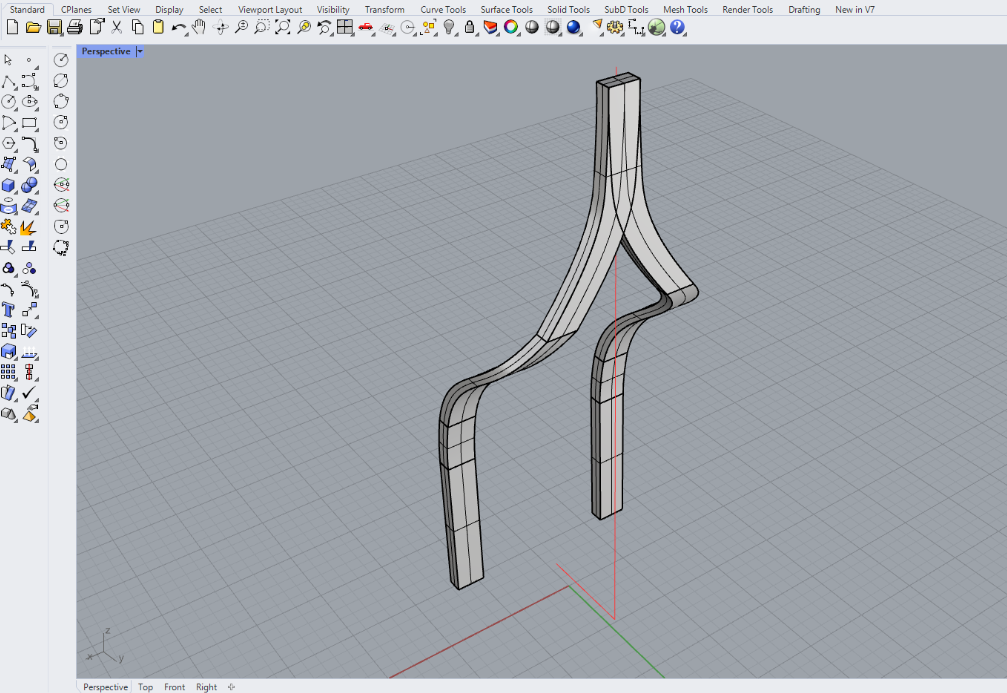Choose the arrow selection pointer tool

coord(8,60)
